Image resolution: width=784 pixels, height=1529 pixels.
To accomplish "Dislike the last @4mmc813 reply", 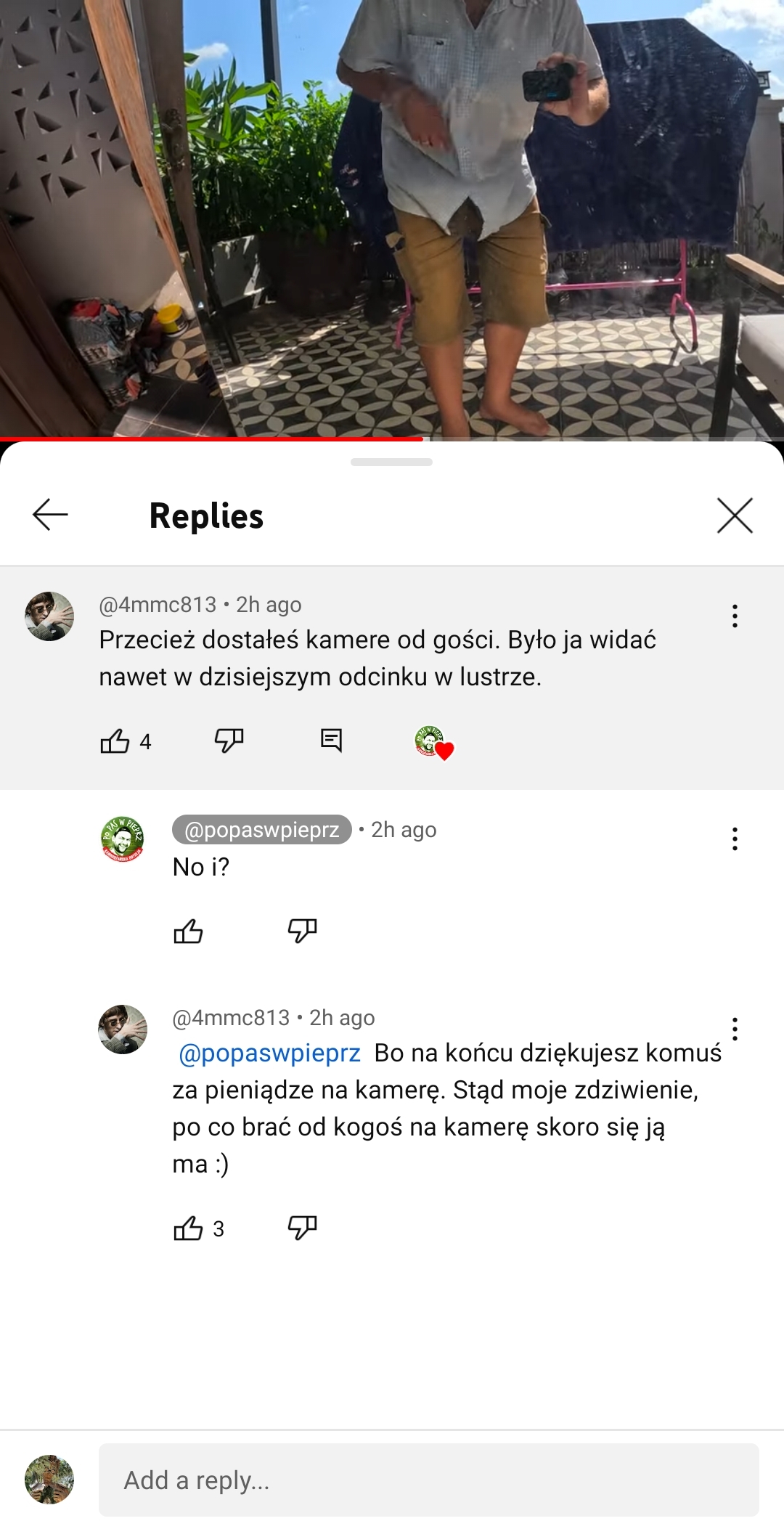I will click(x=302, y=1227).
